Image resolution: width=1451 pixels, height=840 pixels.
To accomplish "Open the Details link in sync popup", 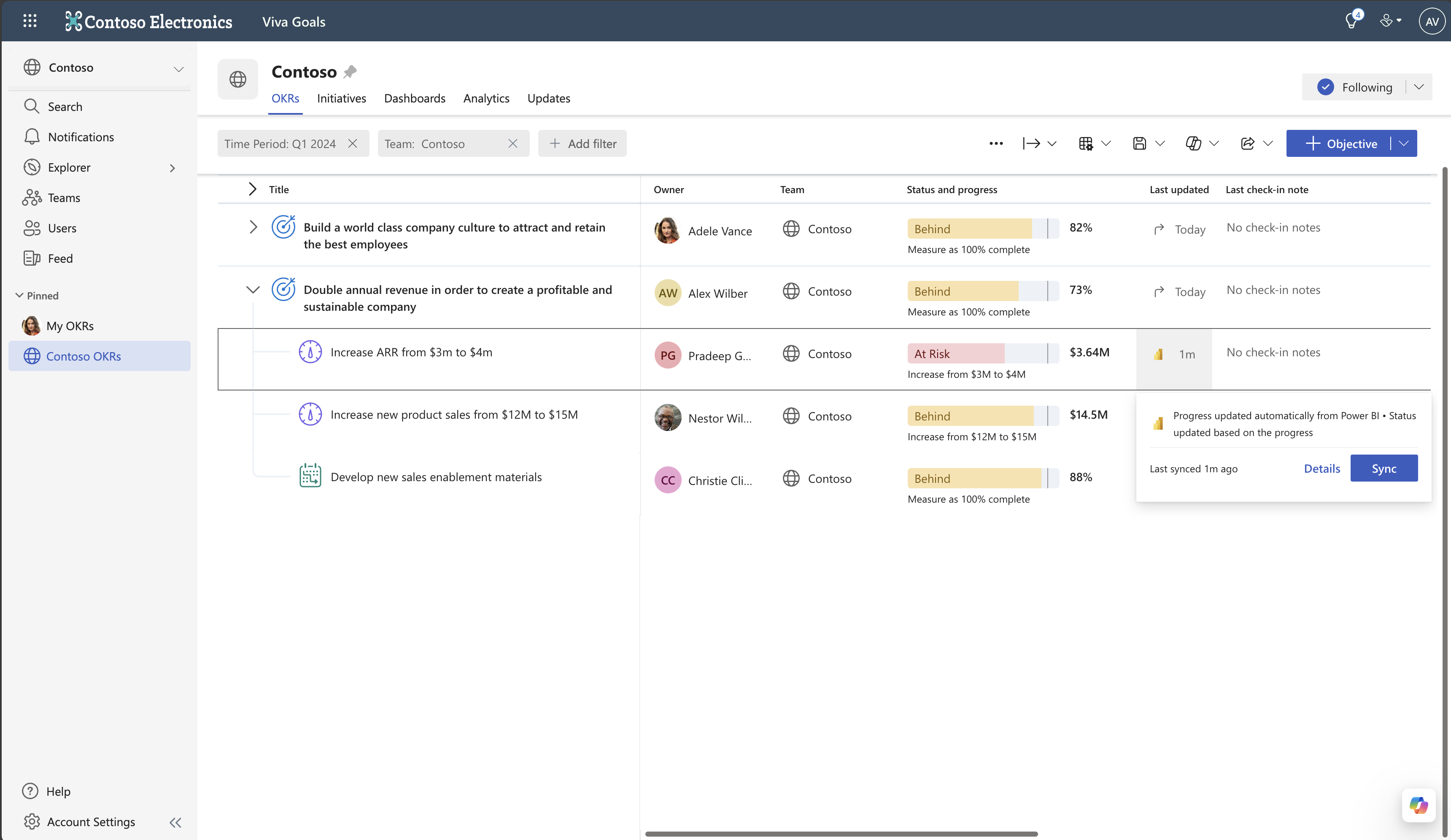I will [1322, 468].
